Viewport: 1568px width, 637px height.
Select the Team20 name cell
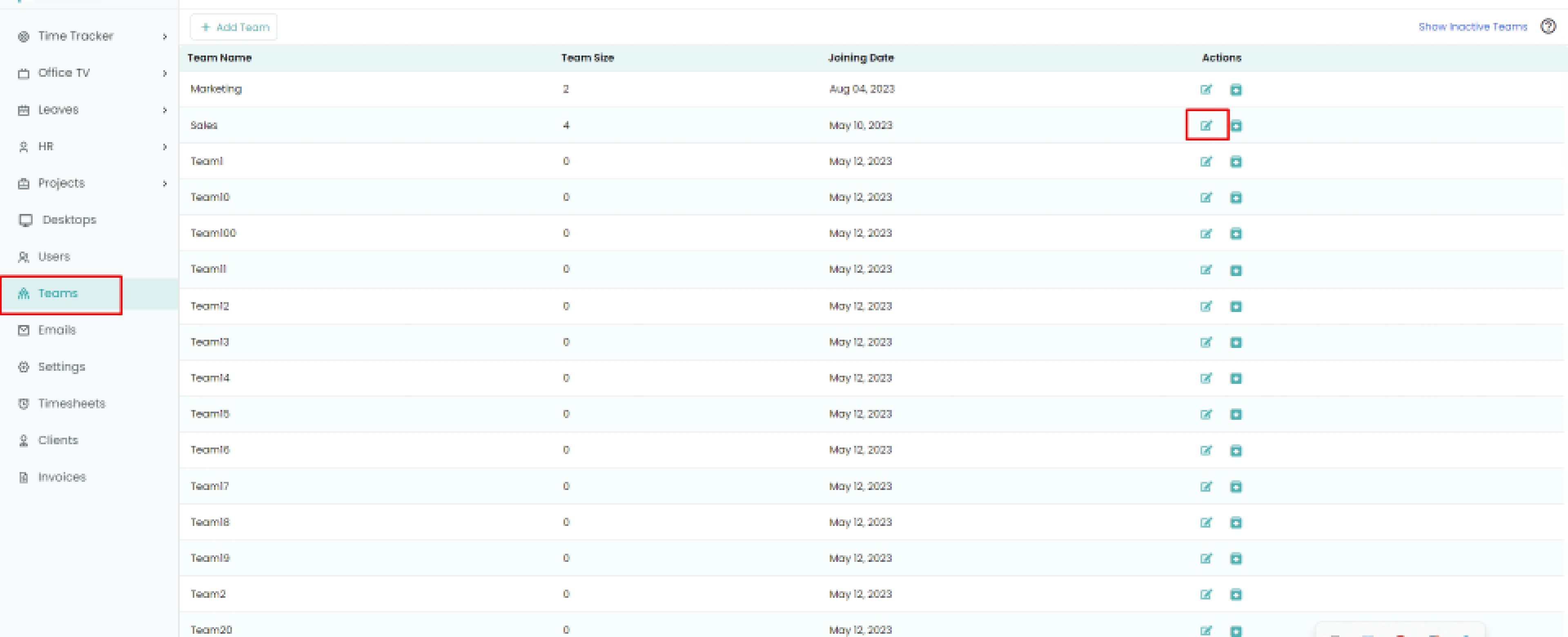pyautogui.click(x=211, y=630)
